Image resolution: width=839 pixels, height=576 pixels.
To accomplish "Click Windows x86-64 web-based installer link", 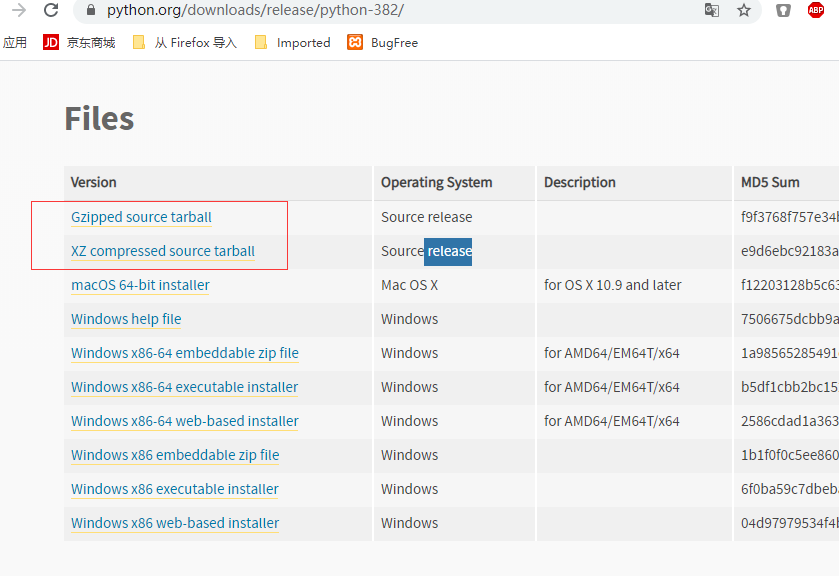I will coord(185,421).
